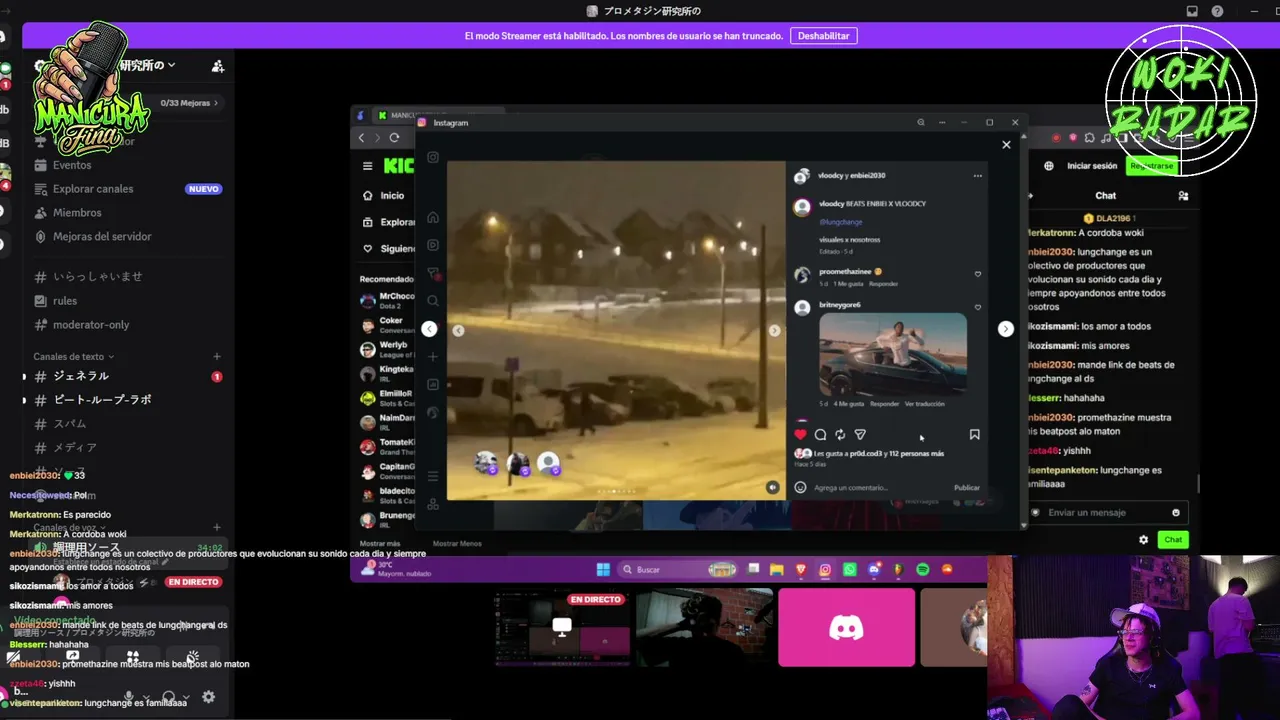
Task: Repost the Instagram post with the arrows icon
Action: (x=840, y=434)
